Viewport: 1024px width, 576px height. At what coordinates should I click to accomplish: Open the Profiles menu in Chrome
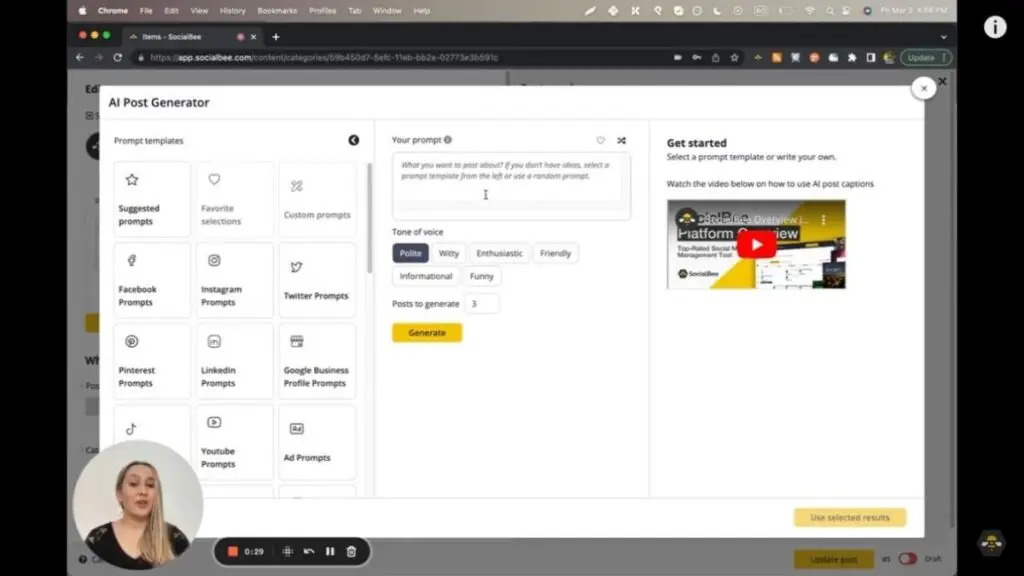coord(322,10)
